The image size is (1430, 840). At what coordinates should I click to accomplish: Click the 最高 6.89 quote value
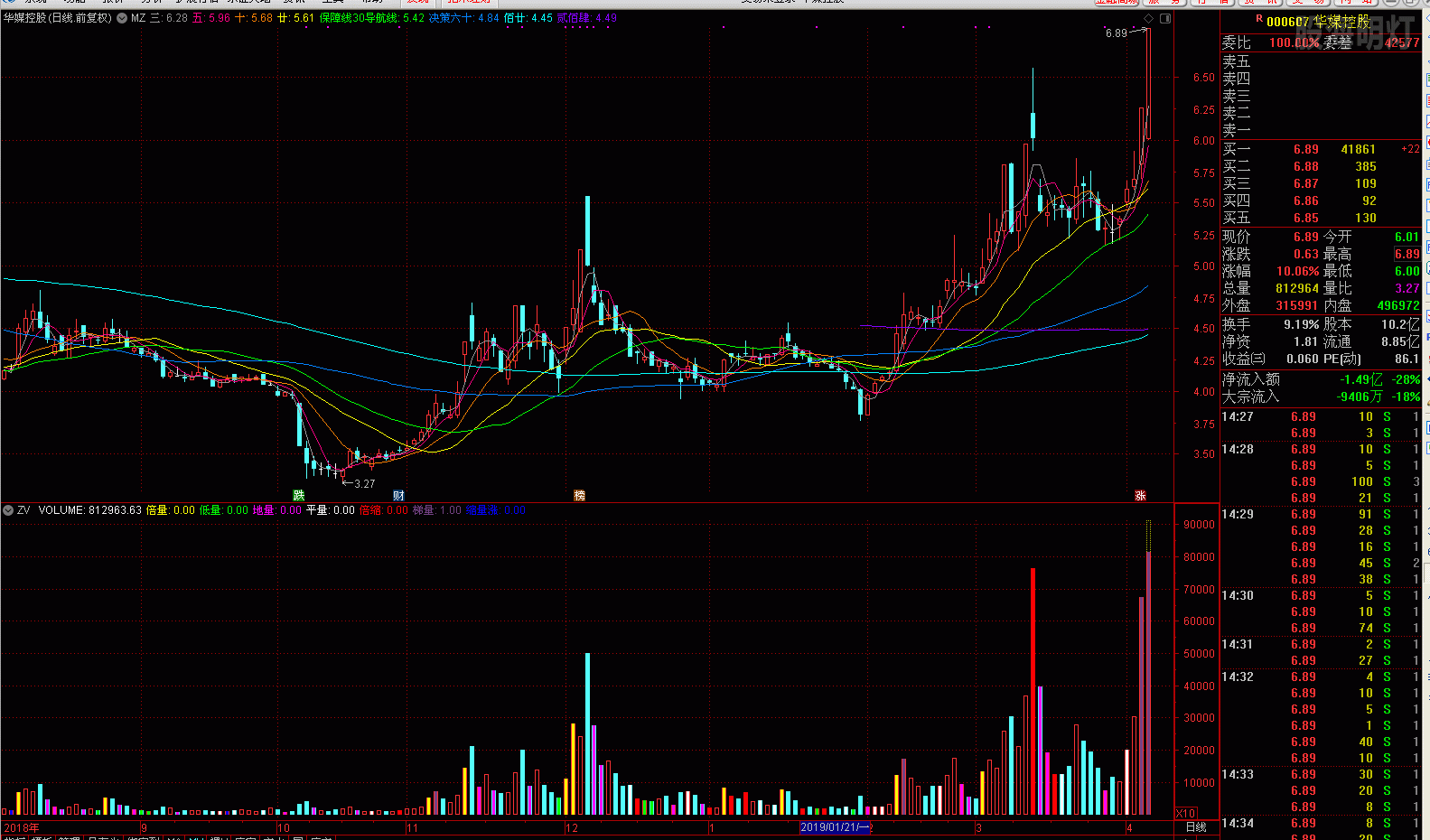(x=1407, y=254)
